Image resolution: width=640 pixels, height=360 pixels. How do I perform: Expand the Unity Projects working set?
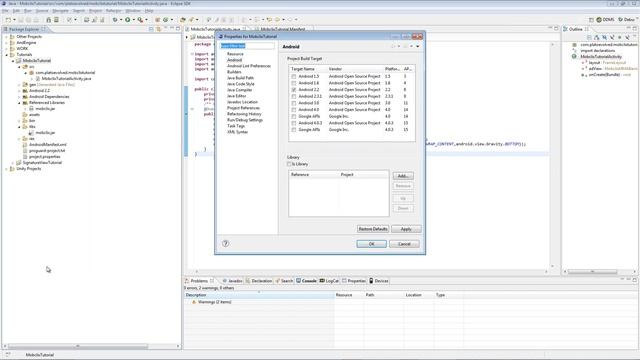tap(6, 169)
